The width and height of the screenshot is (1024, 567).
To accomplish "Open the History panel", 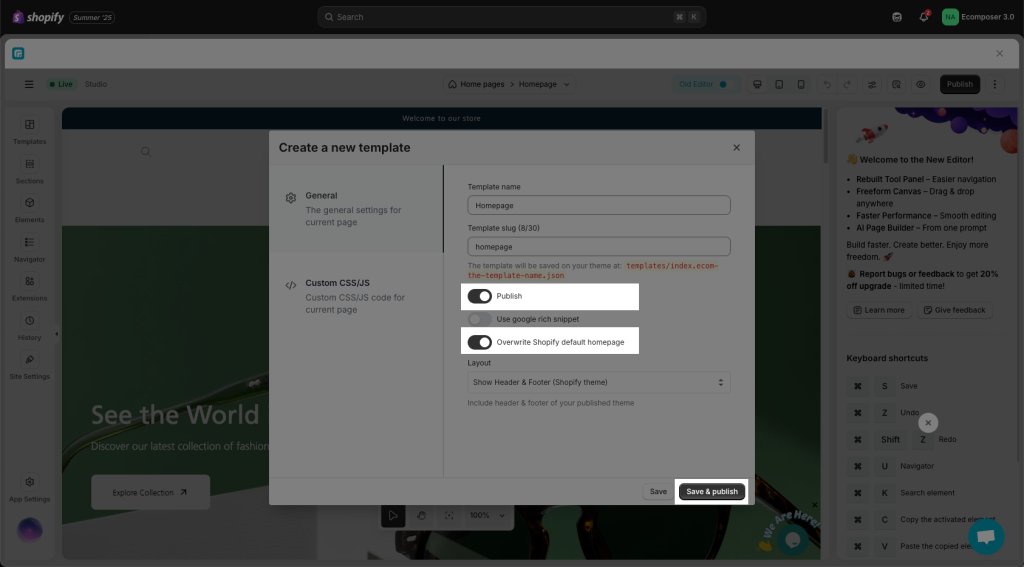I will click(29, 327).
